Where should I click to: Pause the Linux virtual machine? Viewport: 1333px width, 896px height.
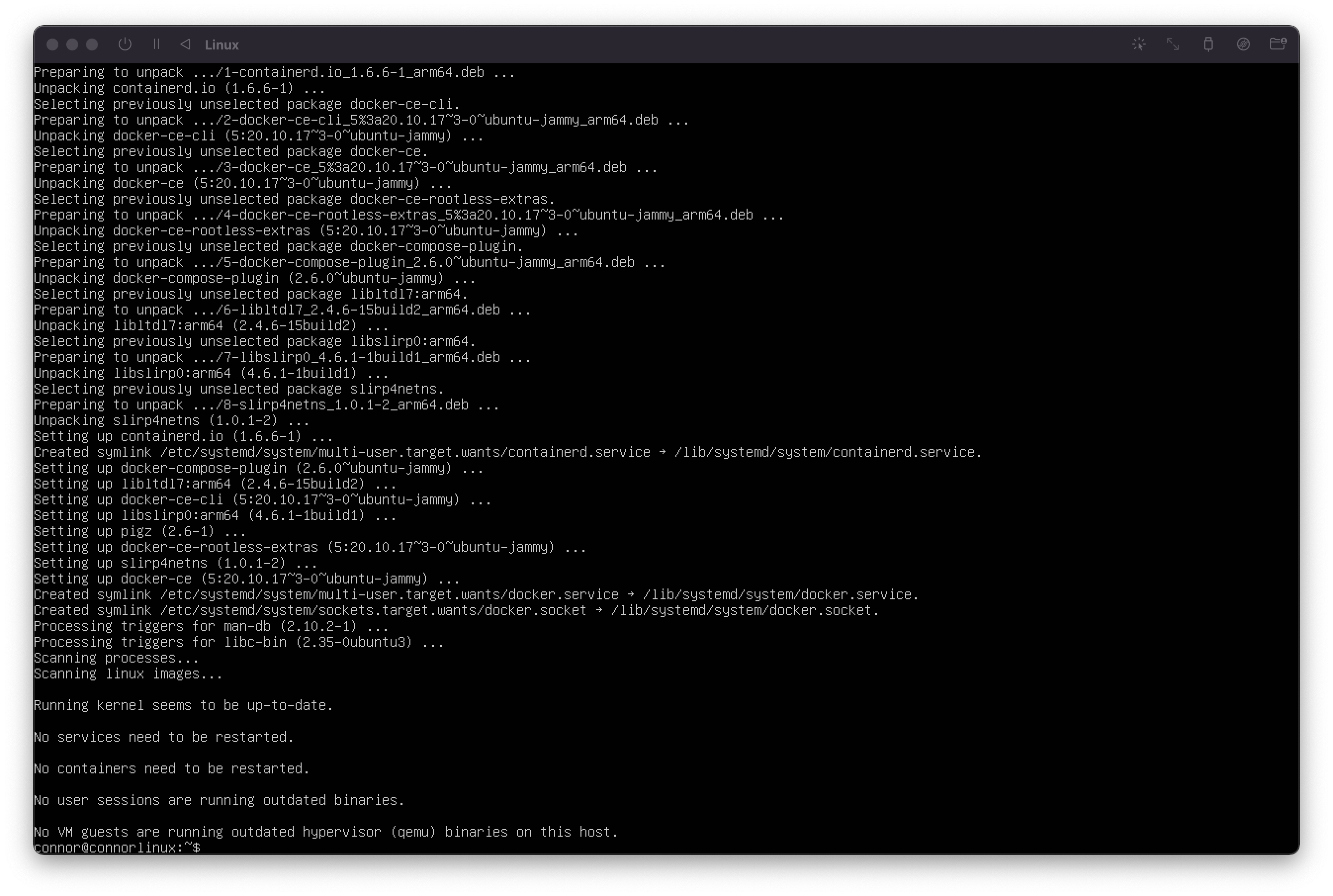coord(156,44)
